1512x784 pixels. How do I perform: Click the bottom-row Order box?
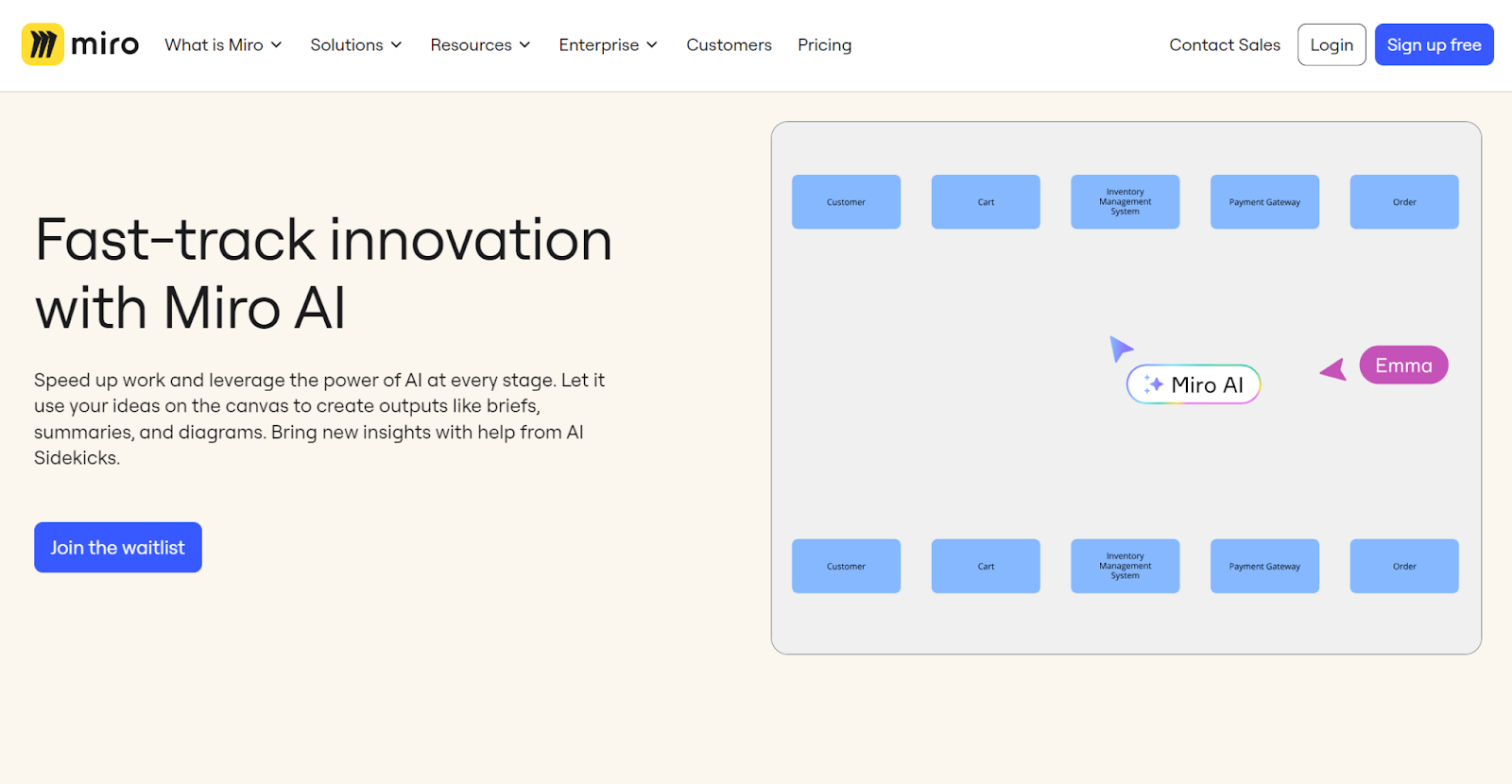pos(1404,567)
